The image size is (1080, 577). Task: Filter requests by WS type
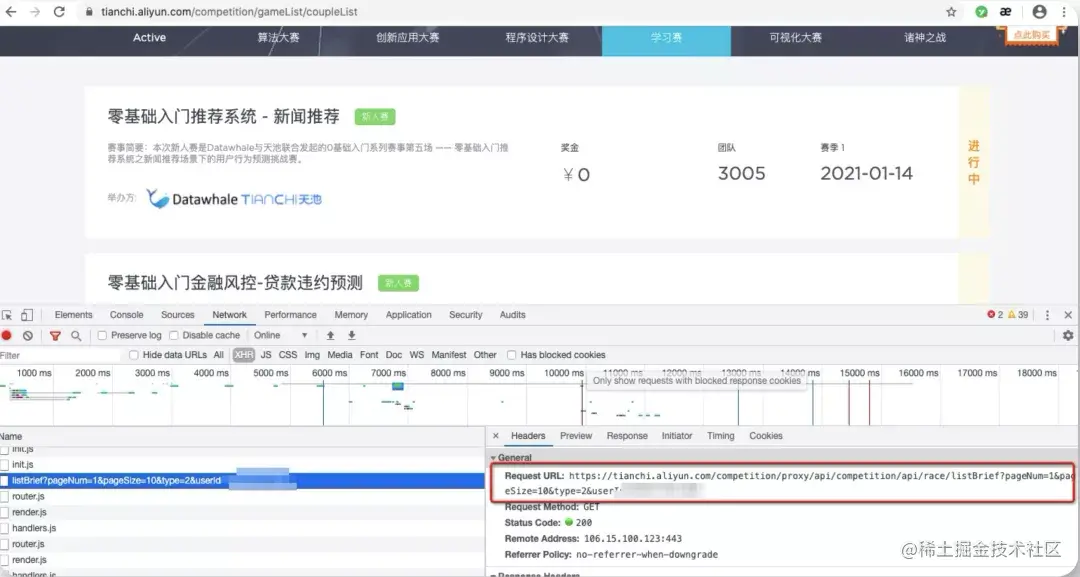417,355
